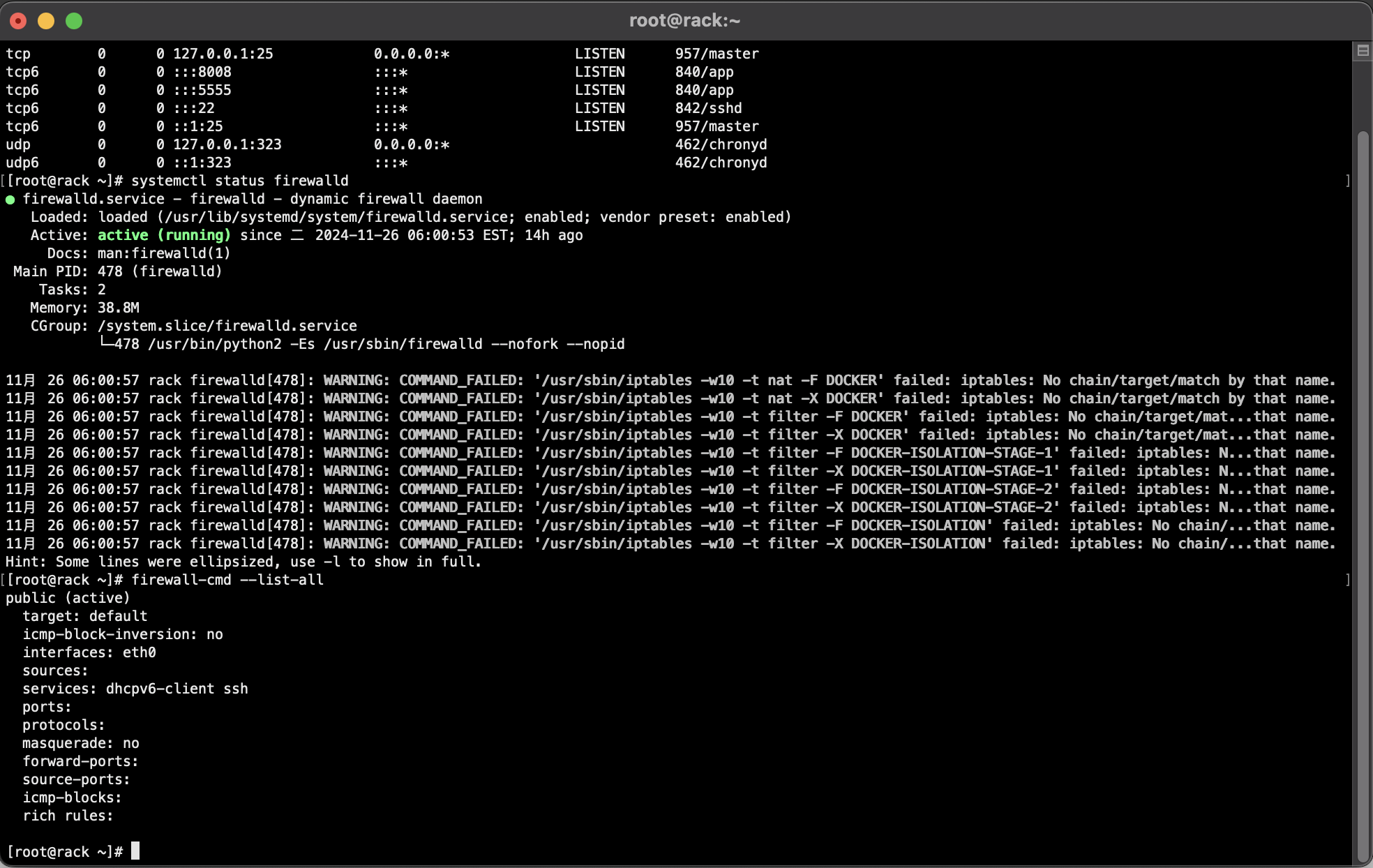Click the red close window button
Image resolution: width=1373 pixels, height=868 pixels.
pos(18,21)
